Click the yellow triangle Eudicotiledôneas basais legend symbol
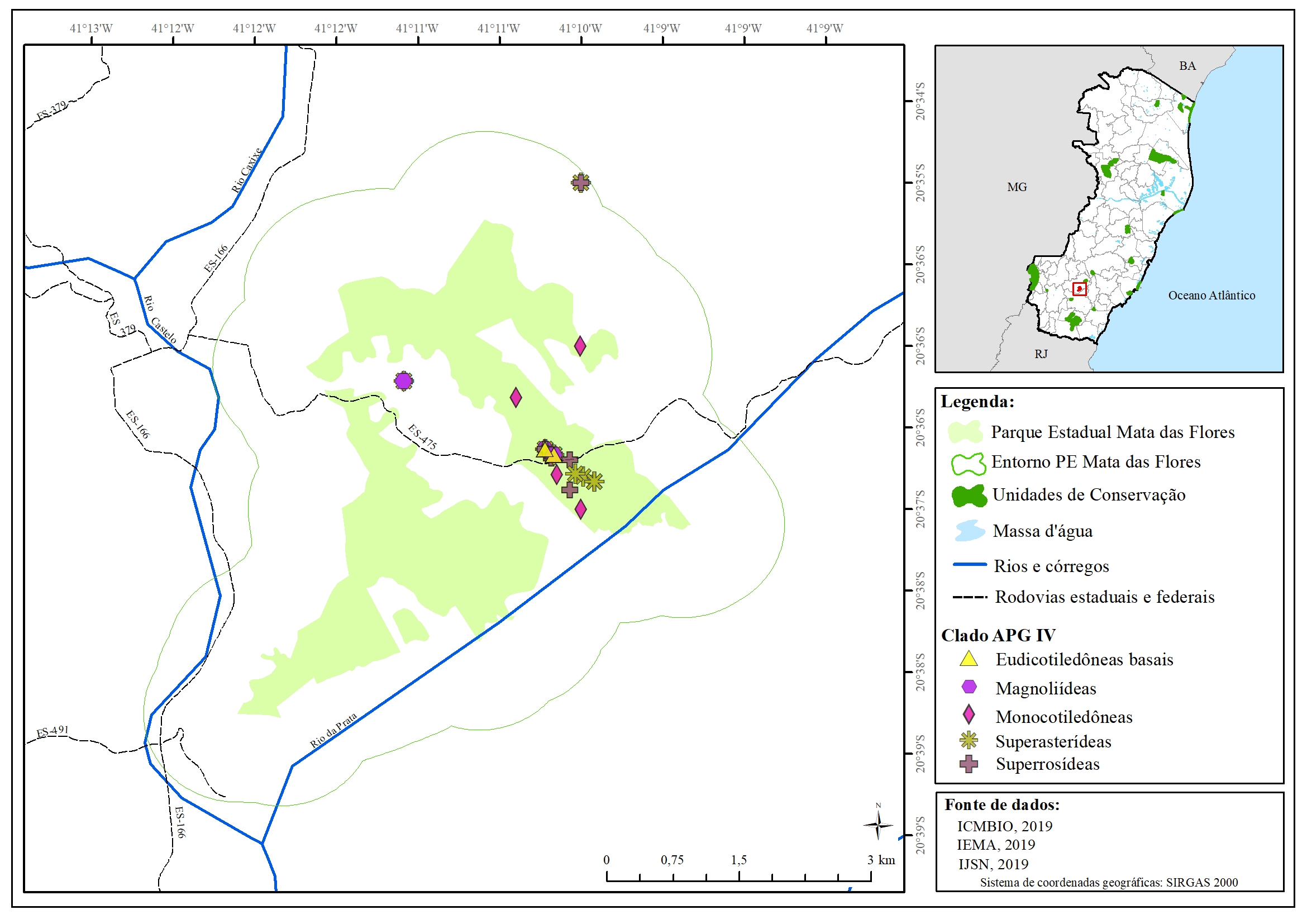Image resolution: width=1307 pixels, height=924 pixels. 969,659
